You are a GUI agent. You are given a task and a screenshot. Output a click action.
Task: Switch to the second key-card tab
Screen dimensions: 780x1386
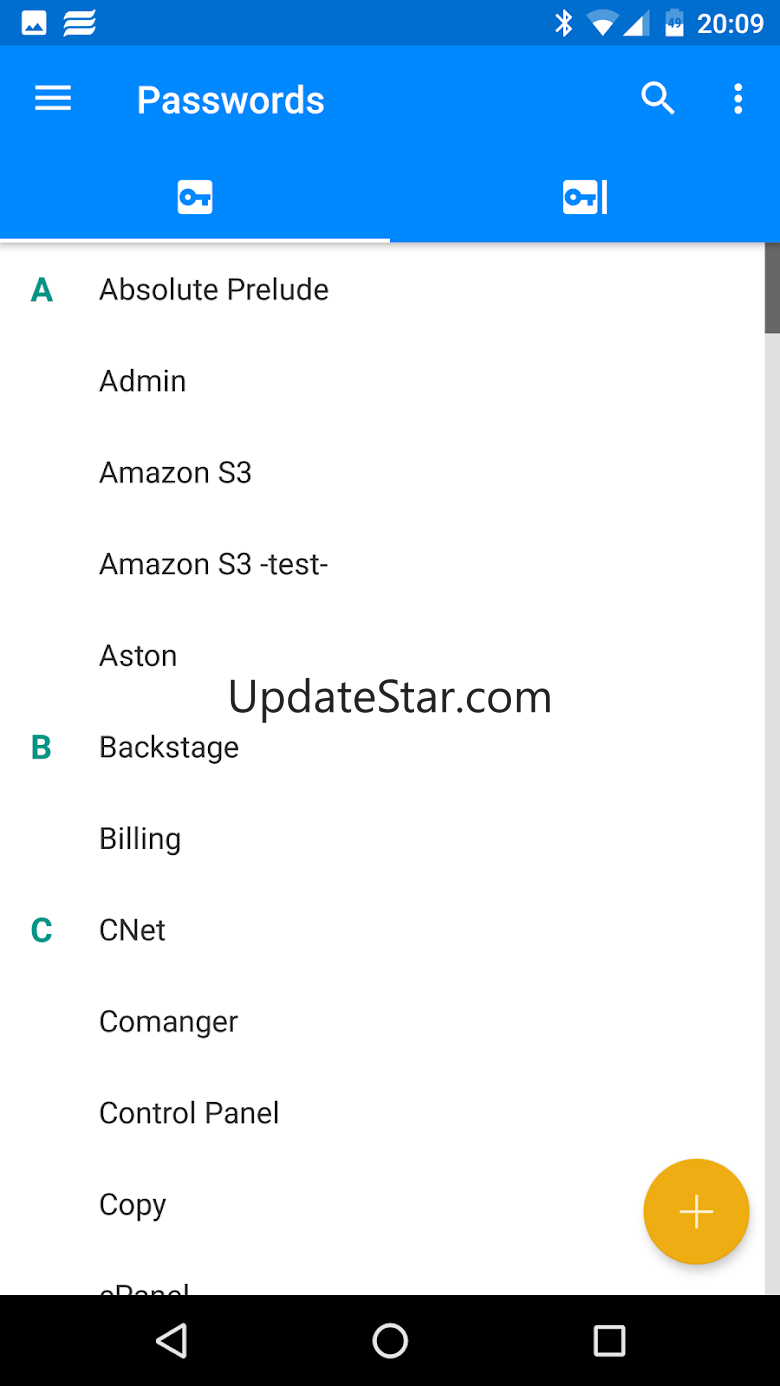coord(585,198)
